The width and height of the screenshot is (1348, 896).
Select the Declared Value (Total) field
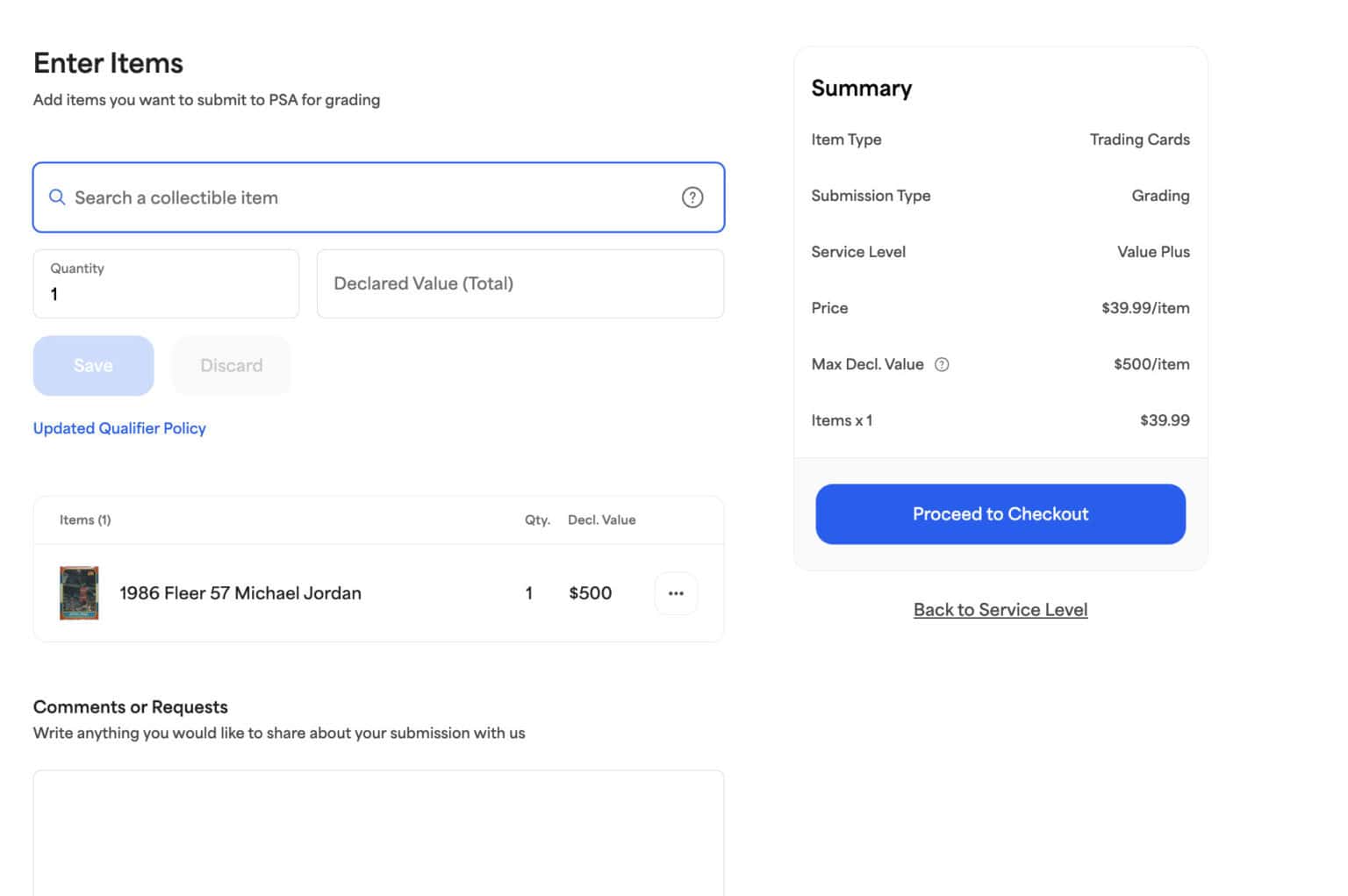[x=520, y=283]
